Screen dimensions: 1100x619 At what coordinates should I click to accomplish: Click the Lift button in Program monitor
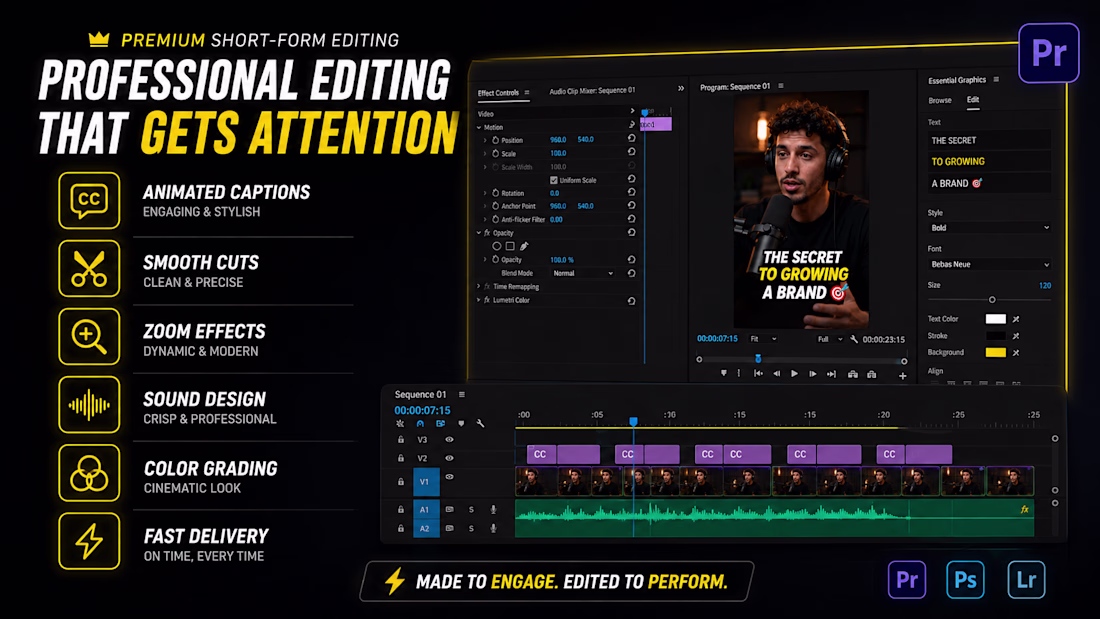852,374
